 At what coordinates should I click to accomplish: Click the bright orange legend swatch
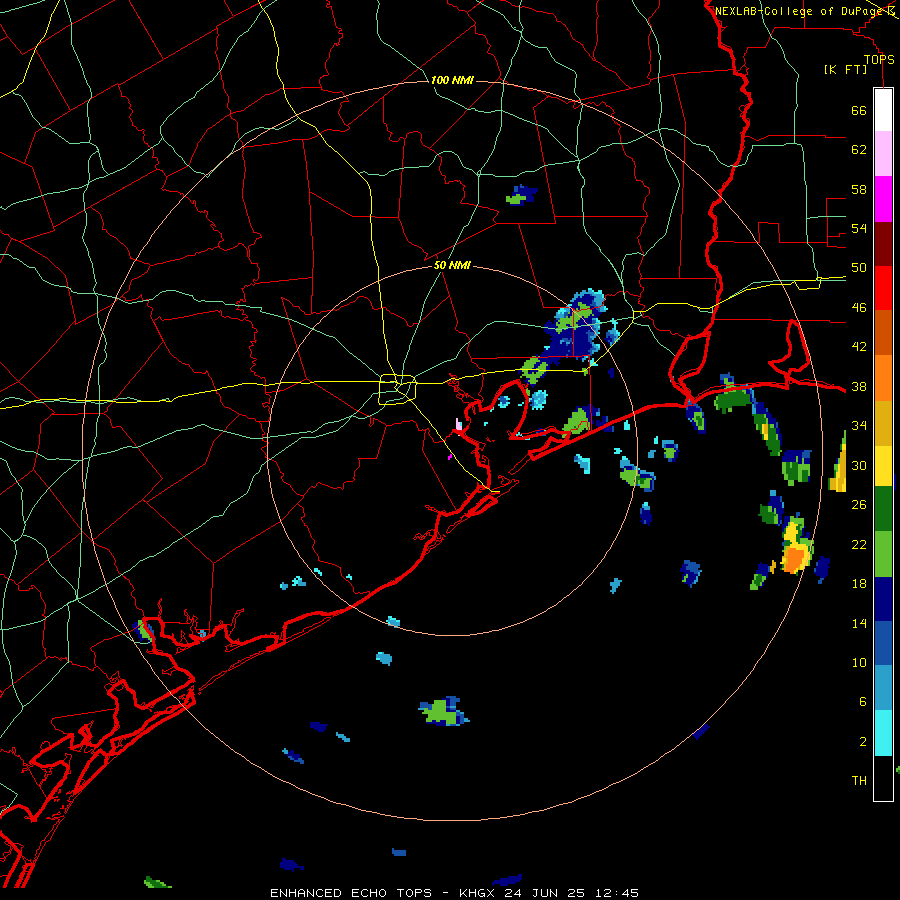click(x=883, y=378)
